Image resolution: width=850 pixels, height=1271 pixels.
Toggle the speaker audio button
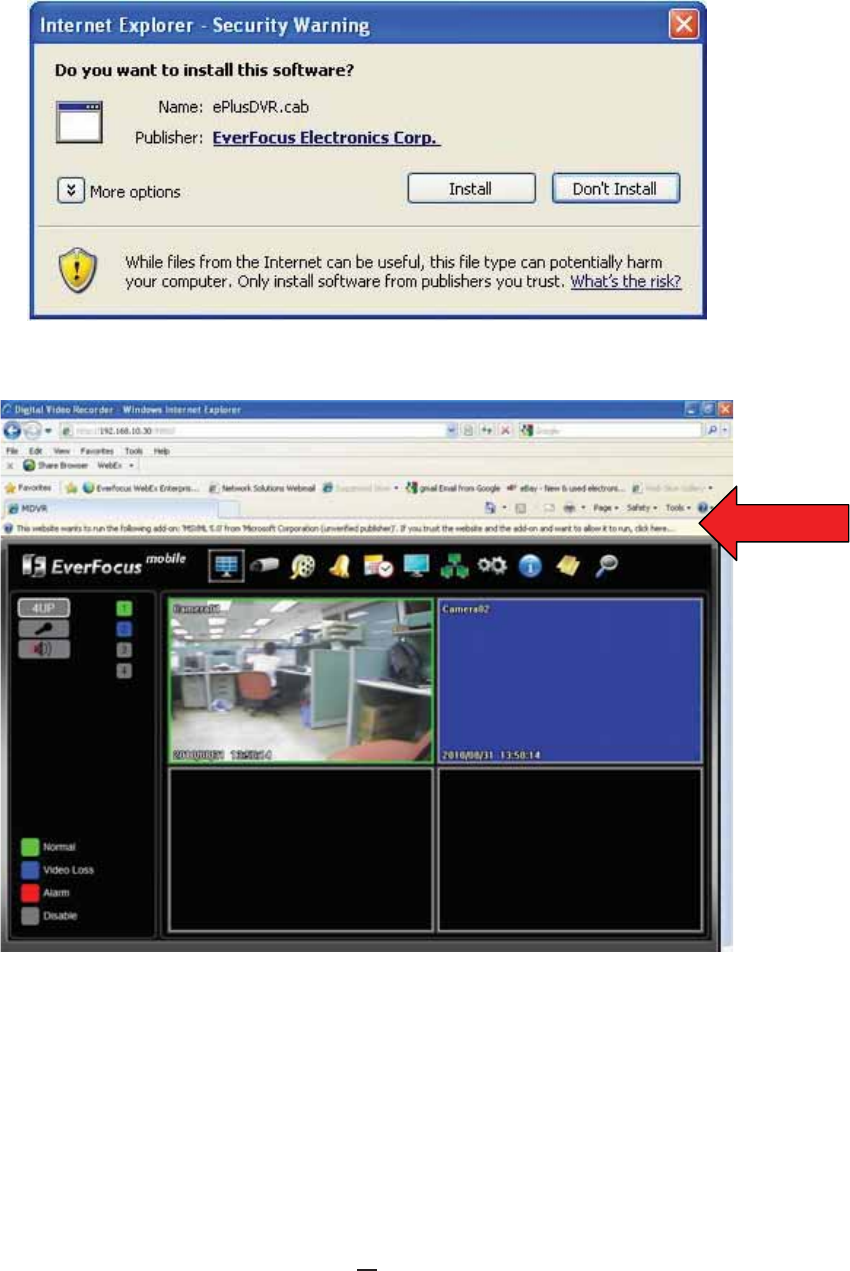coord(43,649)
